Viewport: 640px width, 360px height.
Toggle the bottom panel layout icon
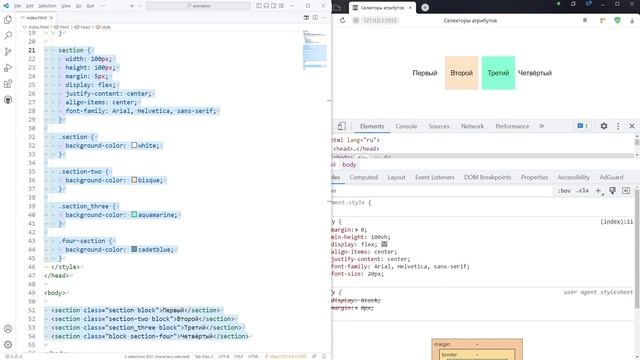[x=267, y=6]
